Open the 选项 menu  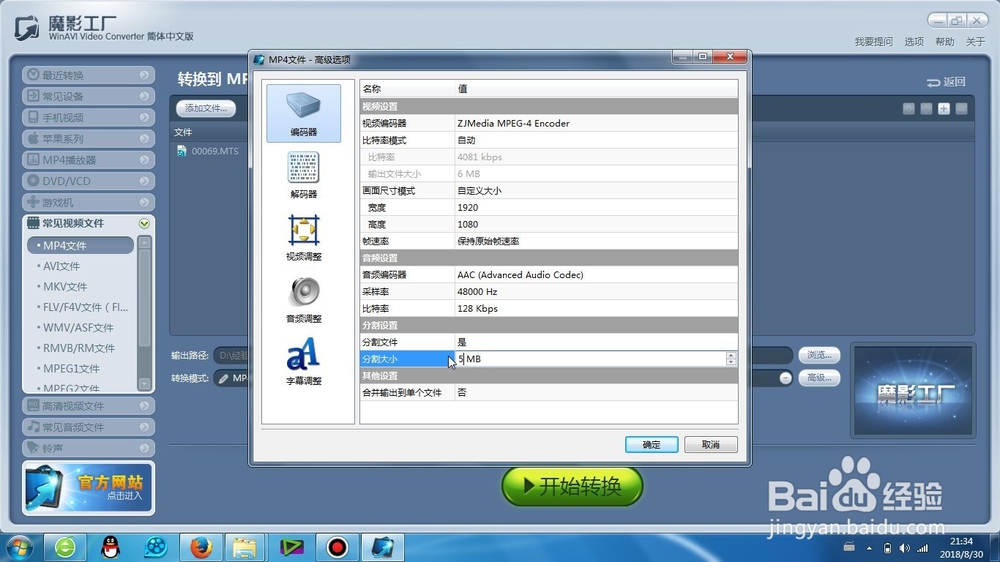coord(913,41)
